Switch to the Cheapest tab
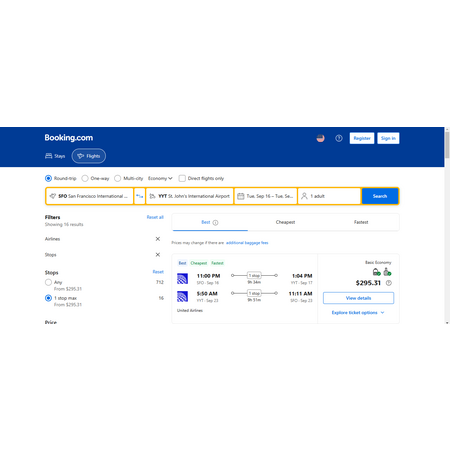This screenshot has width=450, height=450. tap(285, 222)
